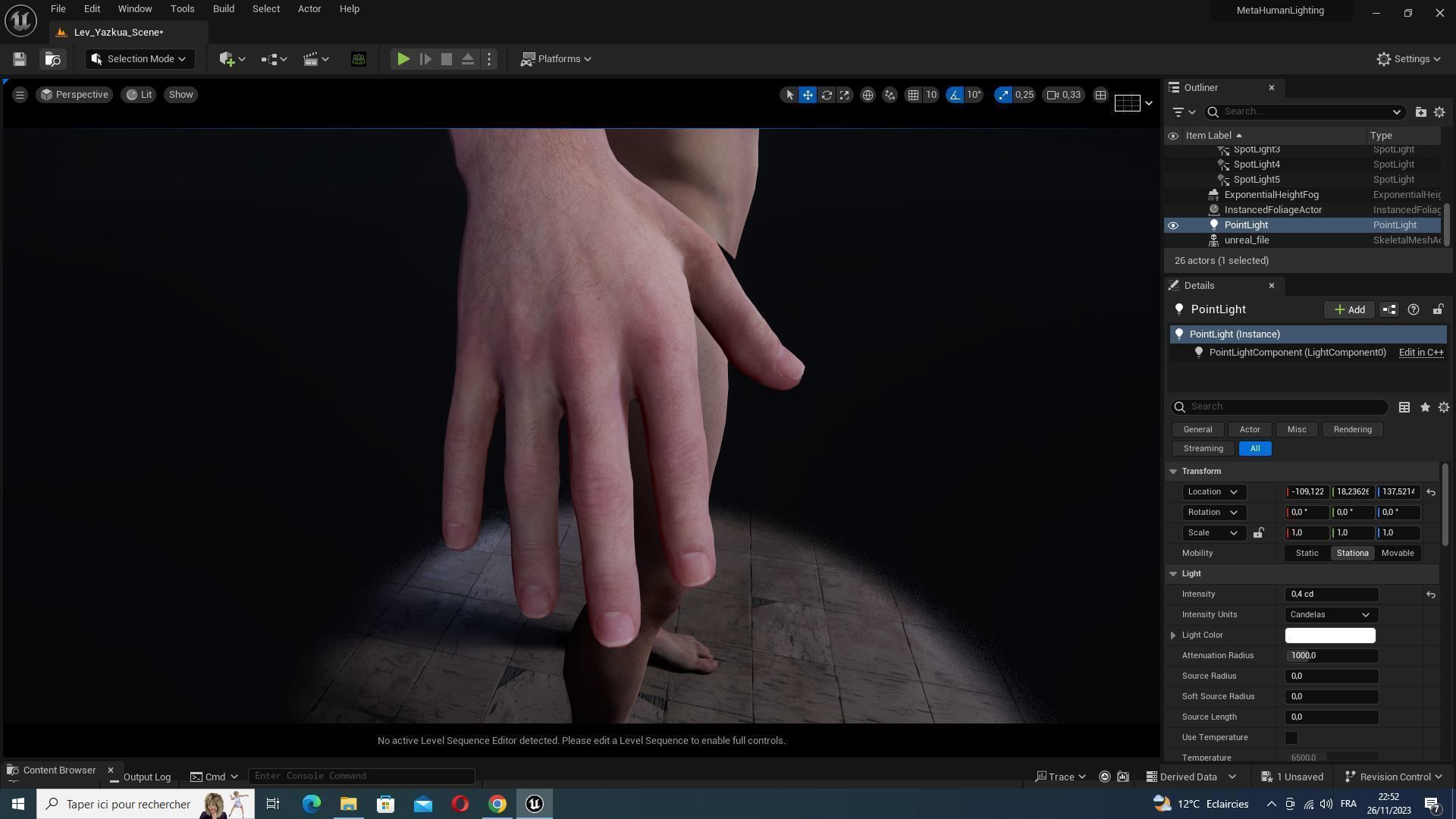Open the cinematics clapperboard menu

(315, 59)
